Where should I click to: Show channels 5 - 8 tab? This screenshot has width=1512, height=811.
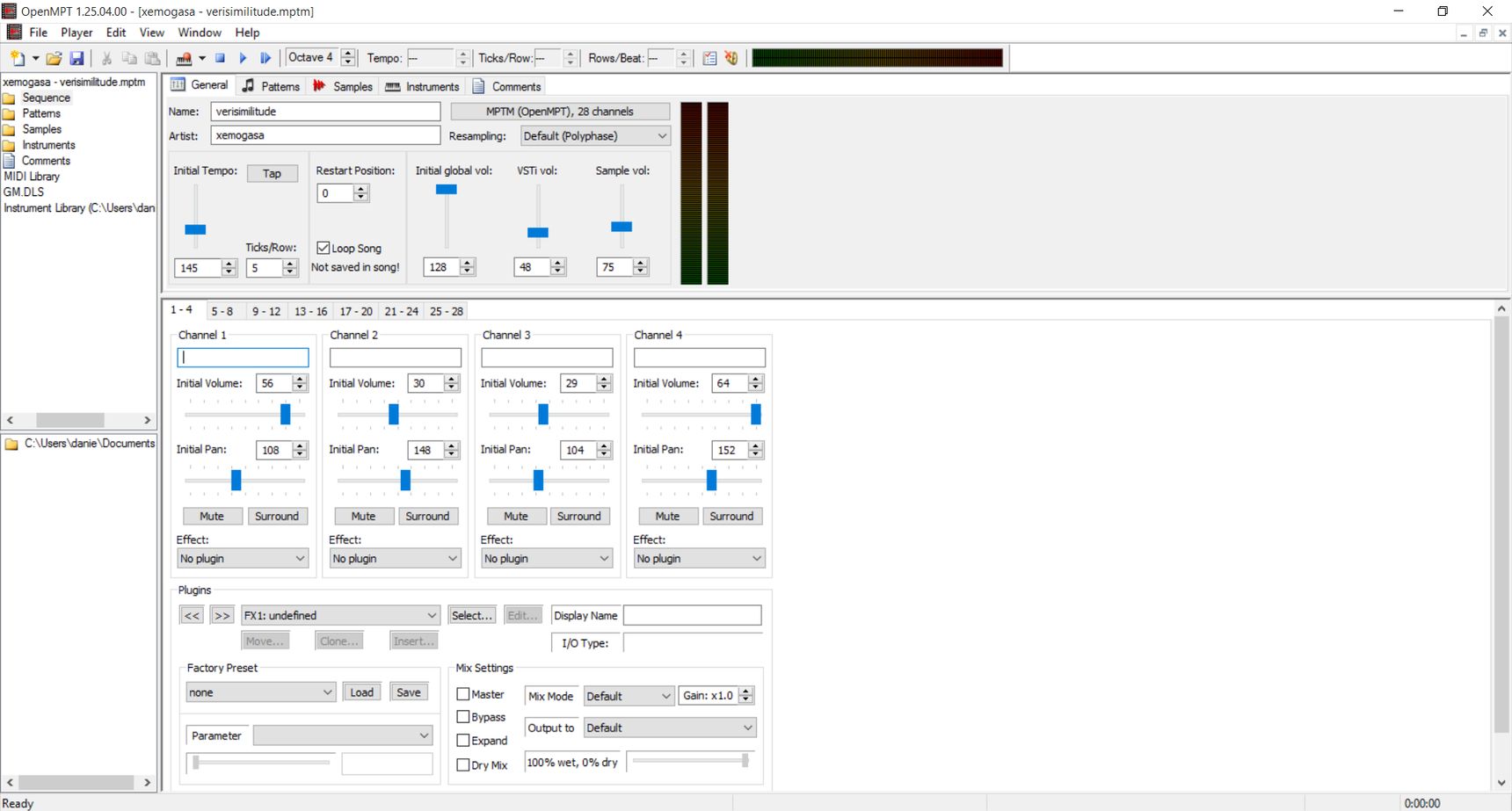point(222,311)
